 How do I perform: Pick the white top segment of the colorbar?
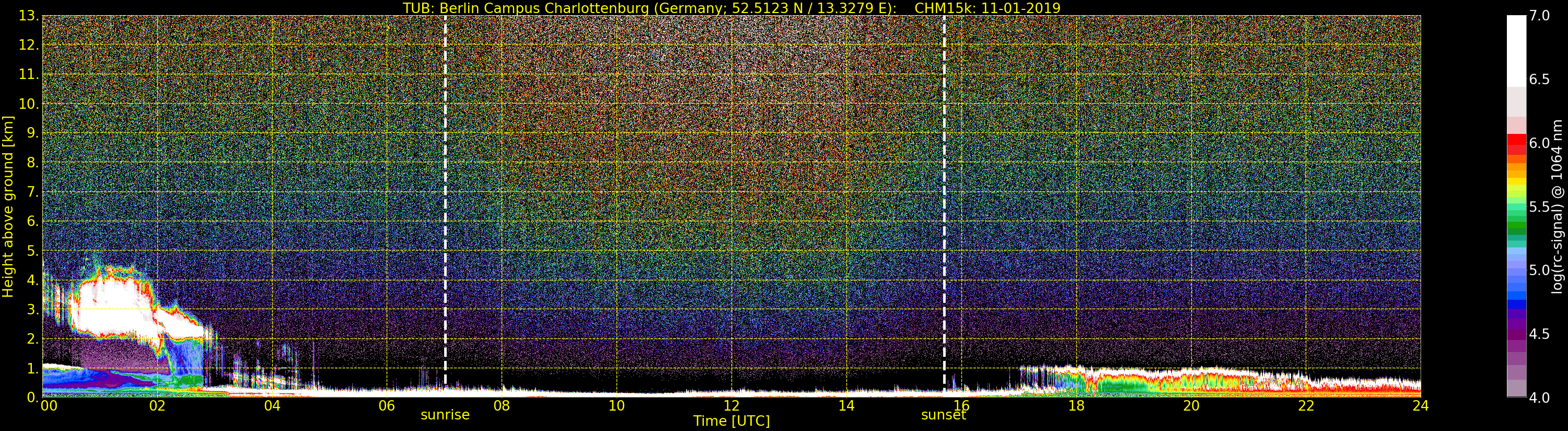[1516, 51]
